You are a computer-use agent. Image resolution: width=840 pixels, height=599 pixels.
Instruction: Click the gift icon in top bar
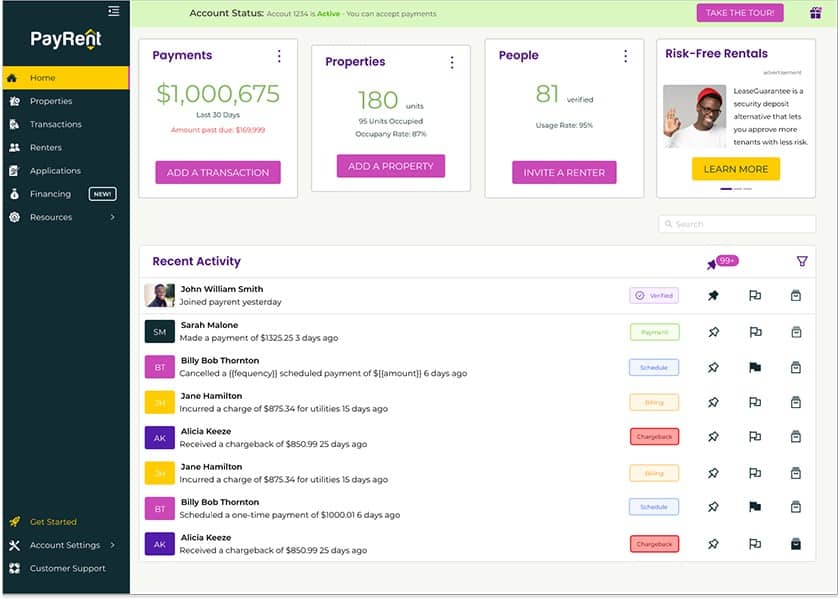pos(816,13)
